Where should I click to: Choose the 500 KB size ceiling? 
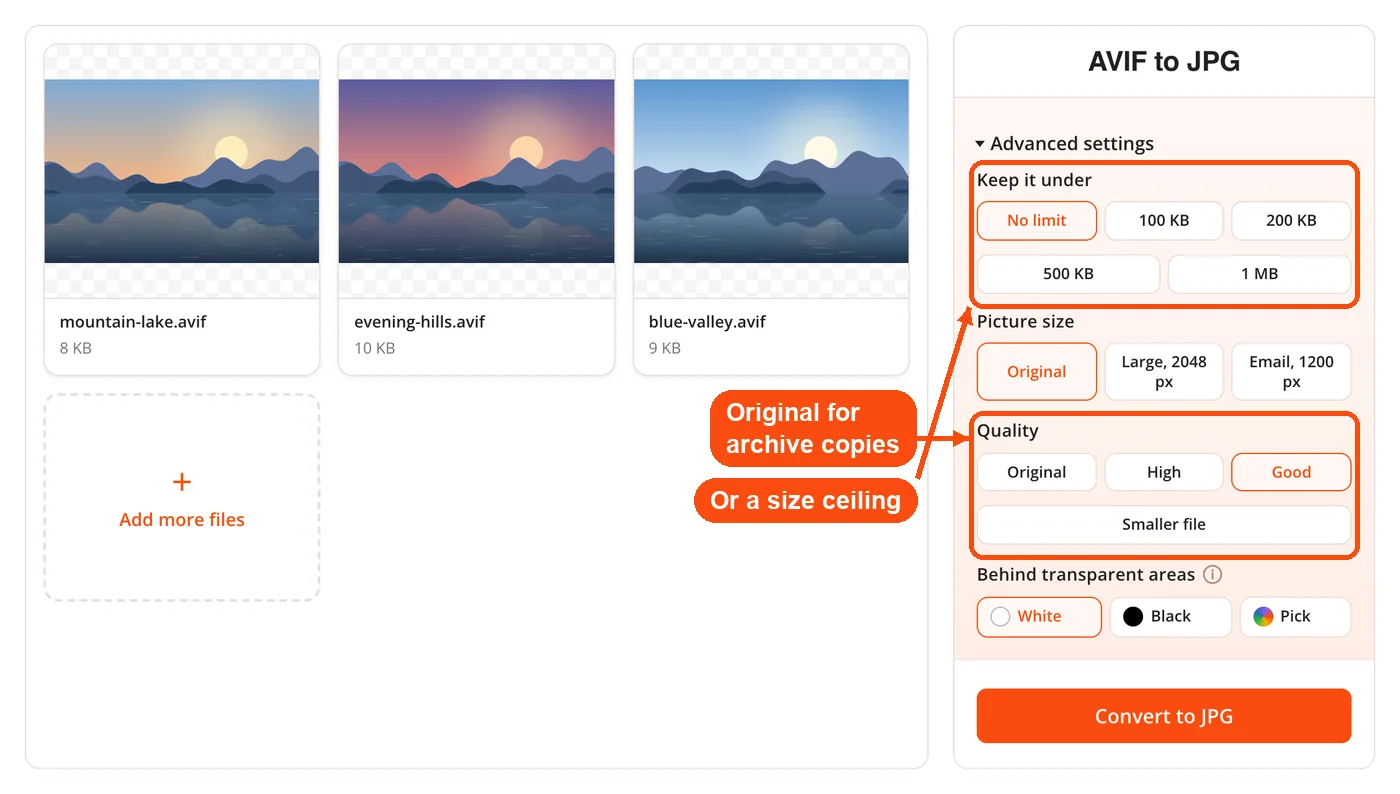[x=1068, y=274]
